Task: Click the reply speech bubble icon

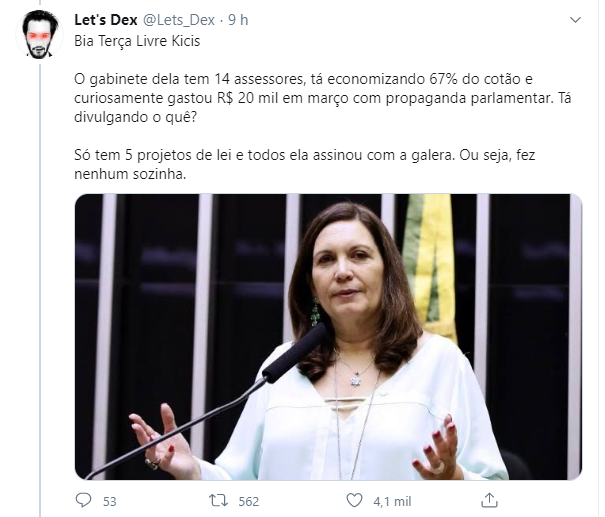Action: [83, 500]
